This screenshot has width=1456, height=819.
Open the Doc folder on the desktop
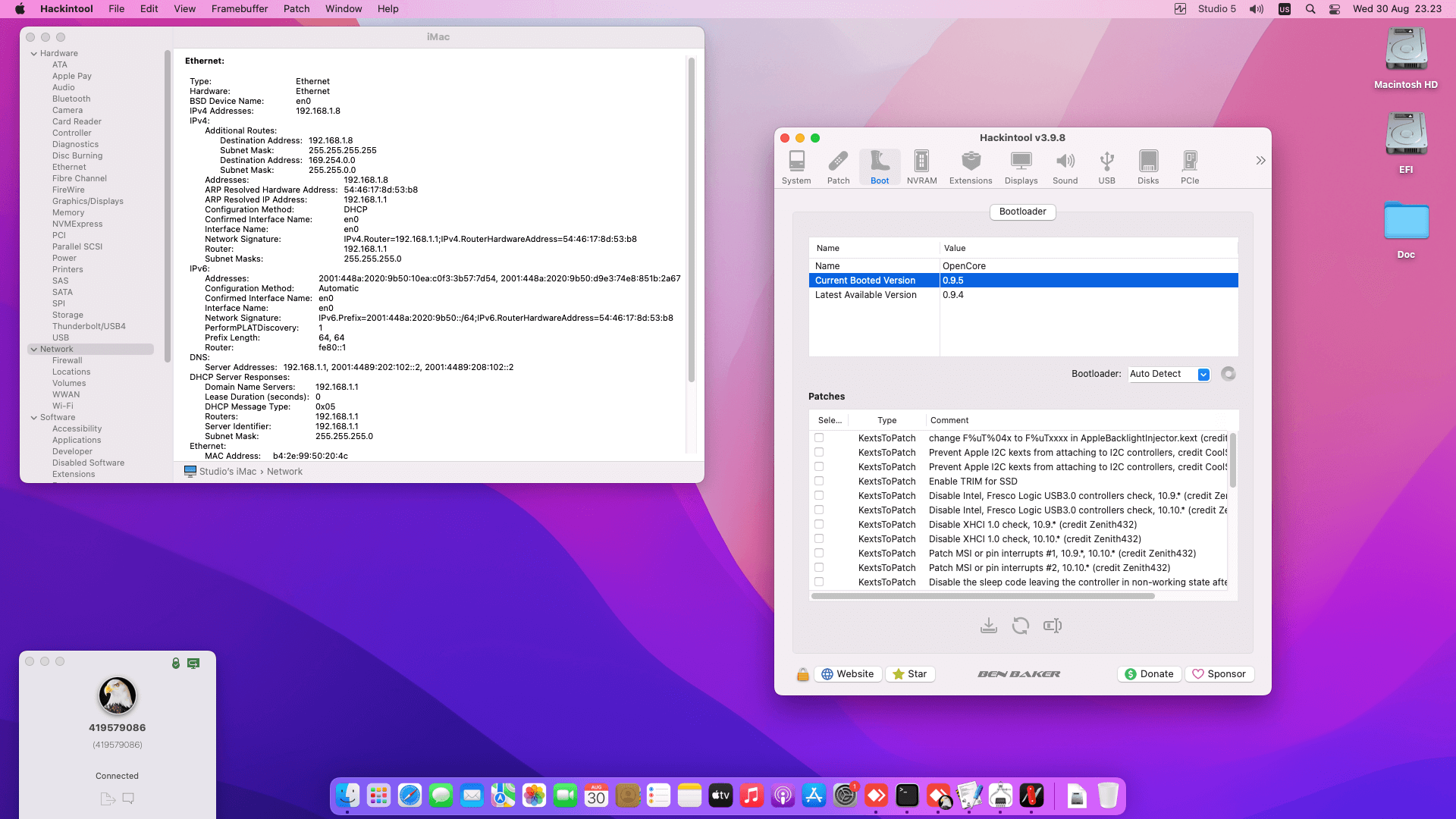[1406, 229]
